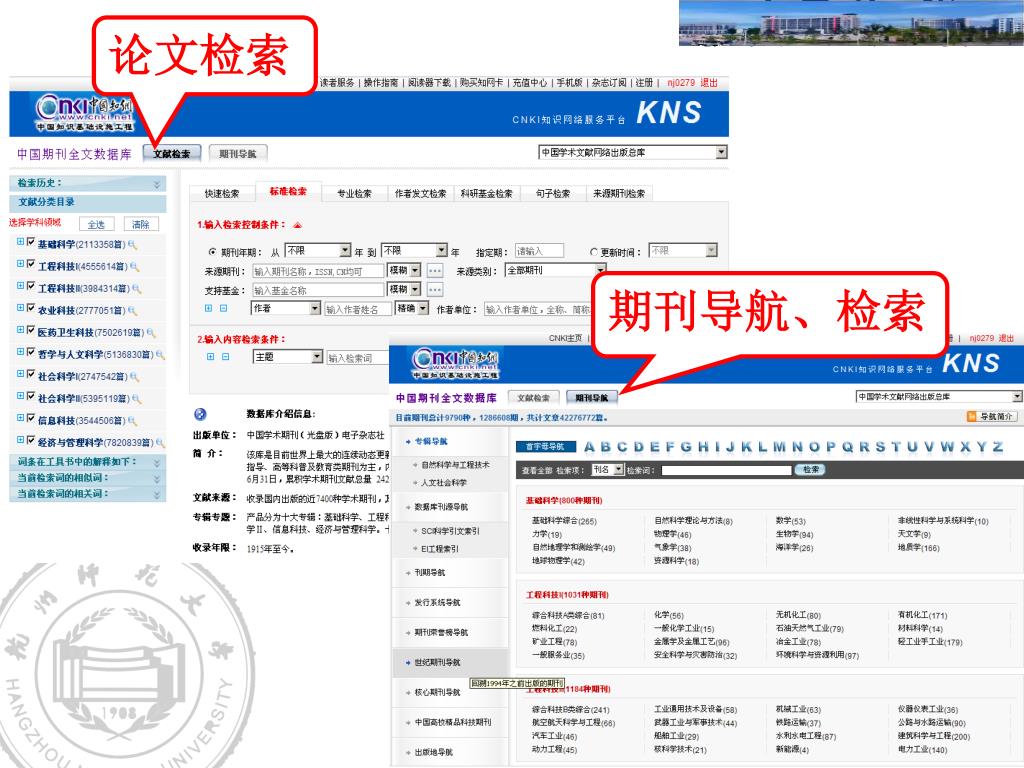Click the minus icon in the author row
The width and height of the screenshot is (1024, 768).
pos(223,308)
